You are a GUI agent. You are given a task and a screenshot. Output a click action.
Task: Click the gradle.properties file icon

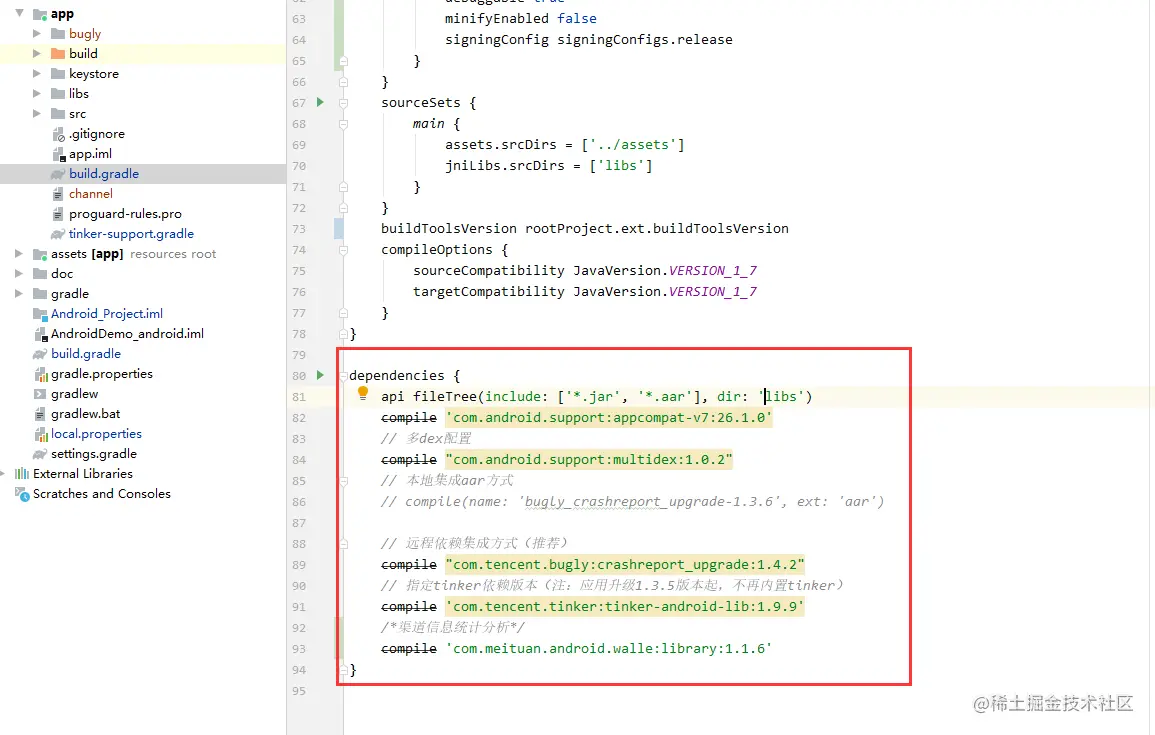[x=41, y=374]
